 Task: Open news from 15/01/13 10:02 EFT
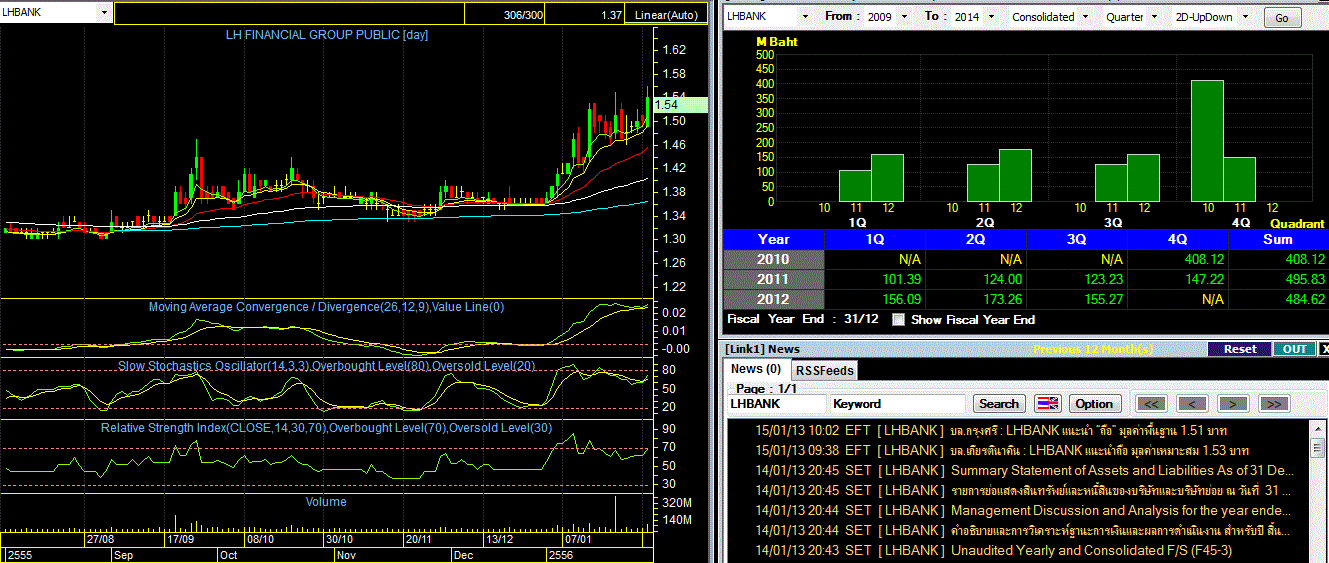1019,430
